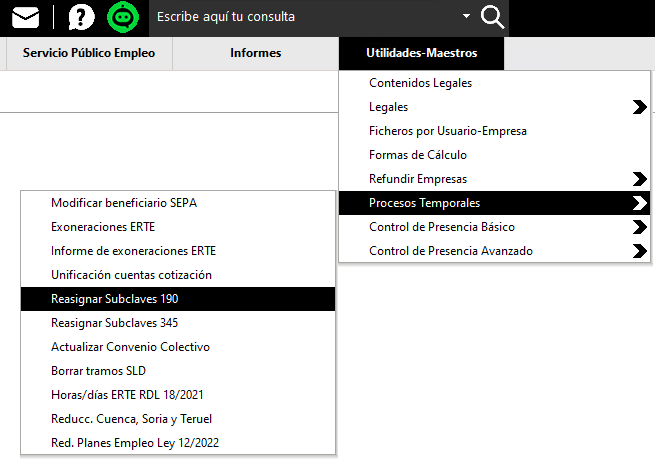This screenshot has height=460, width=655.
Task: Expand the Legales submenu arrow
Action: point(640,107)
